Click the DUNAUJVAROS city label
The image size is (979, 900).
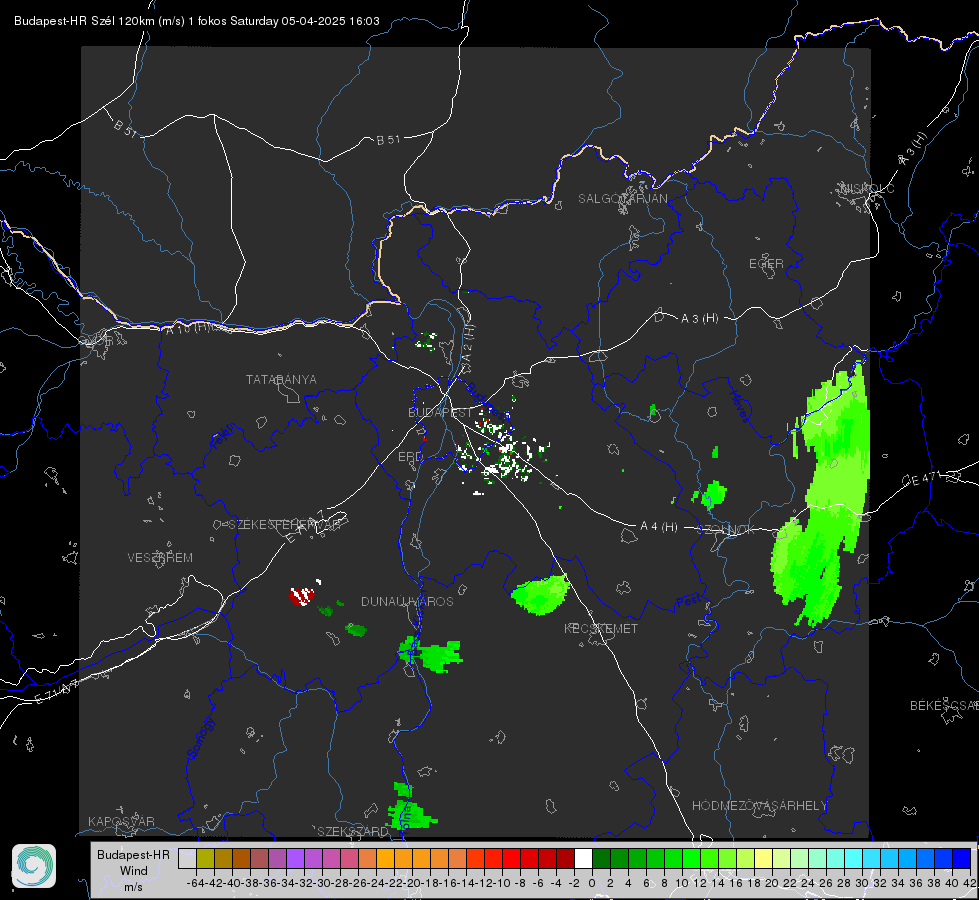click(x=407, y=601)
